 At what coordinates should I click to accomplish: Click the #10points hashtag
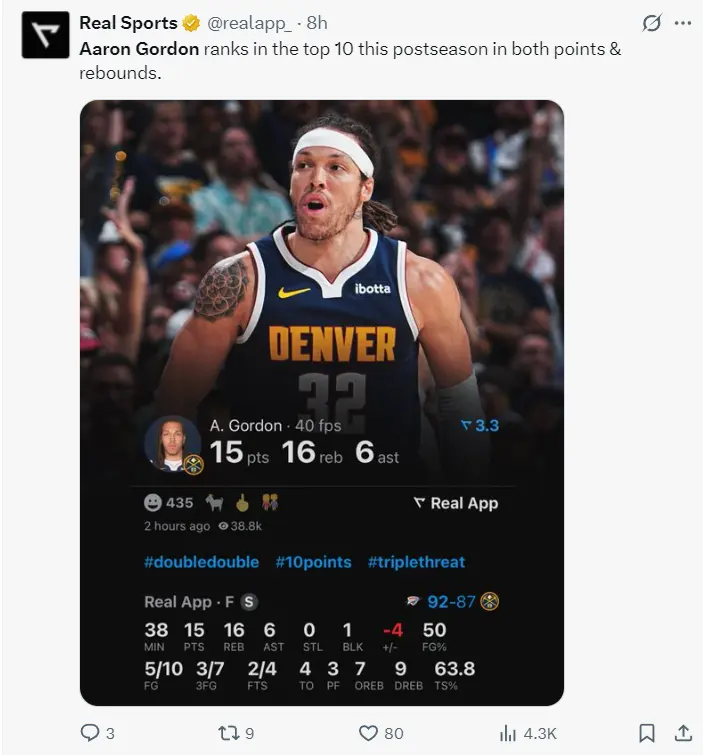click(x=313, y=562)
